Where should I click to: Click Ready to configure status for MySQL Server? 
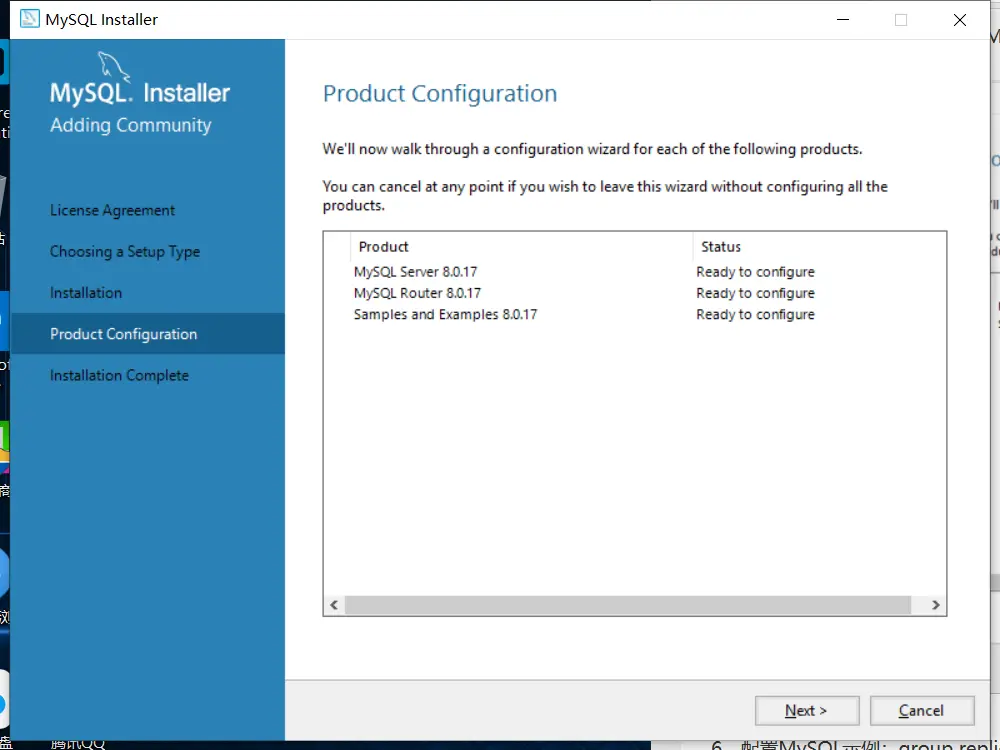point(755,272)
